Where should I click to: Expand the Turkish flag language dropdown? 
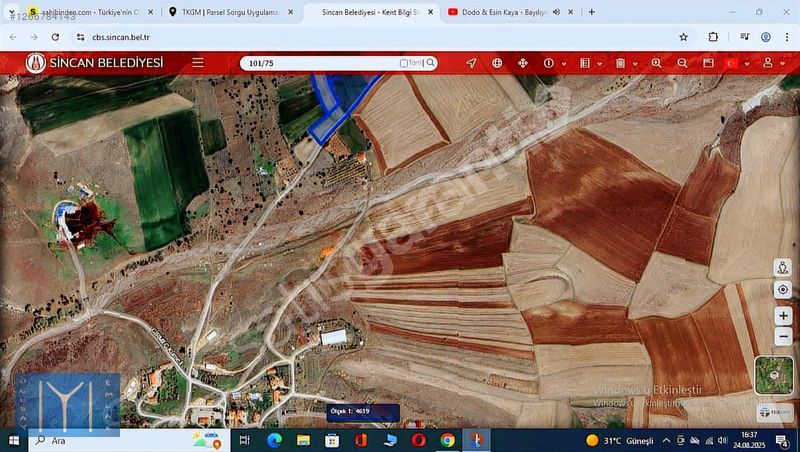coord(747,63)
